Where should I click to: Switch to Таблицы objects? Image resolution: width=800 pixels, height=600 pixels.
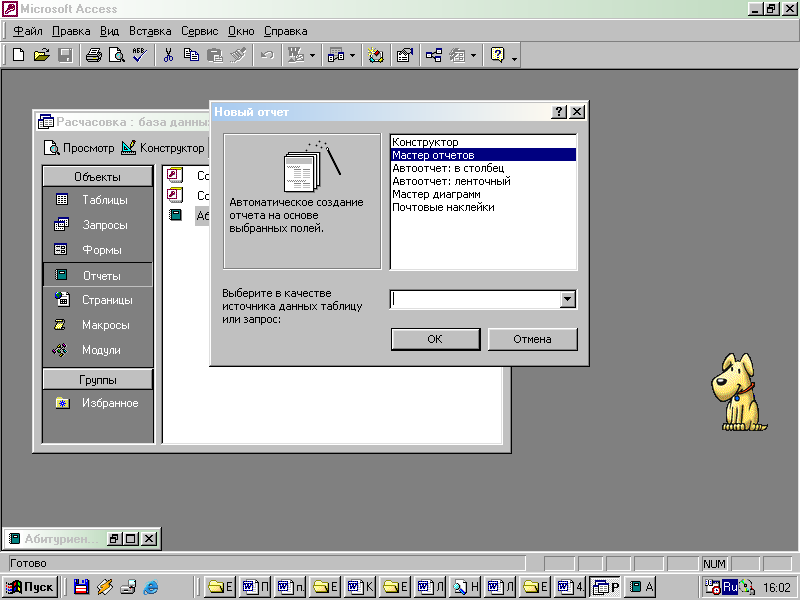[x=97, y=200]
